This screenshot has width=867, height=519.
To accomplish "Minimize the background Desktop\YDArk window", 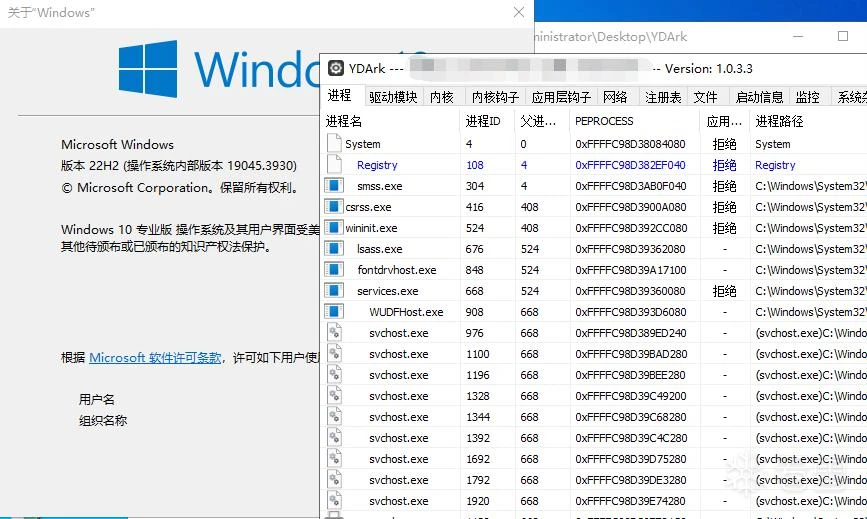I will pos(798,36).
